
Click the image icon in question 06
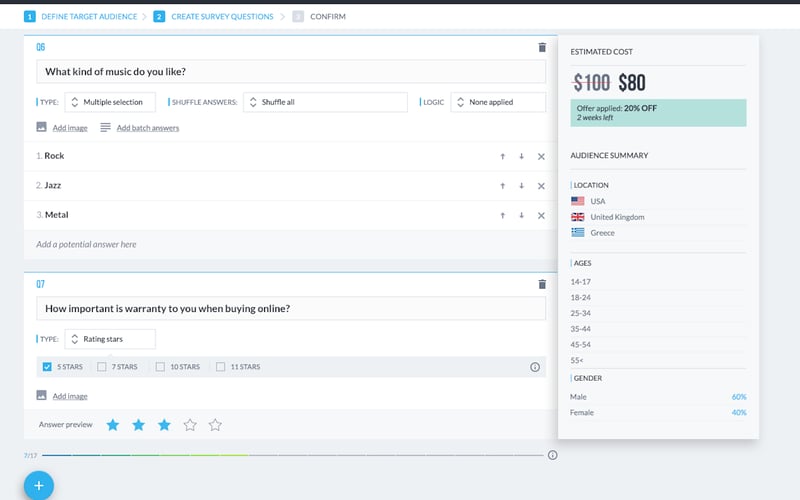[41, 127]
